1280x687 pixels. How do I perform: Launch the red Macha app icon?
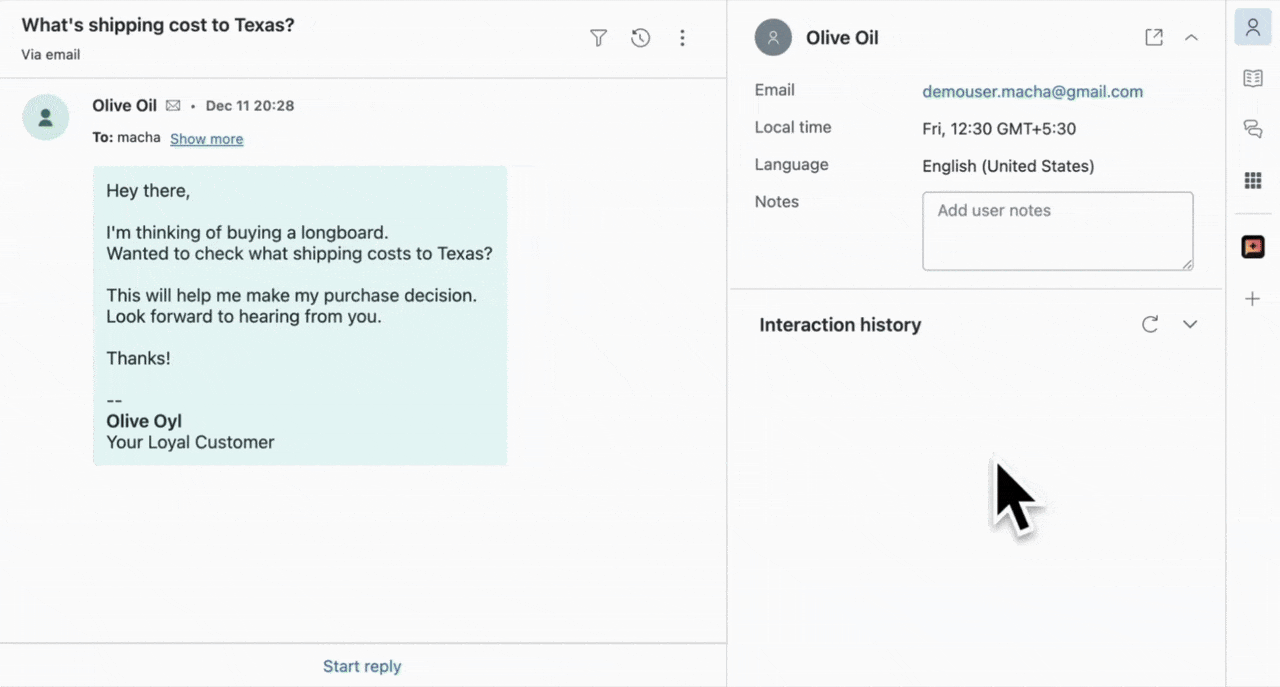point(1253,246)
